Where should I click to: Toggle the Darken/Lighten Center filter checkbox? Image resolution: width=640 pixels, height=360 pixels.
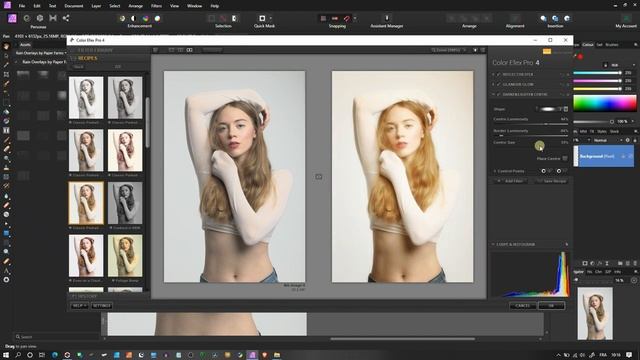coord(498,94)
